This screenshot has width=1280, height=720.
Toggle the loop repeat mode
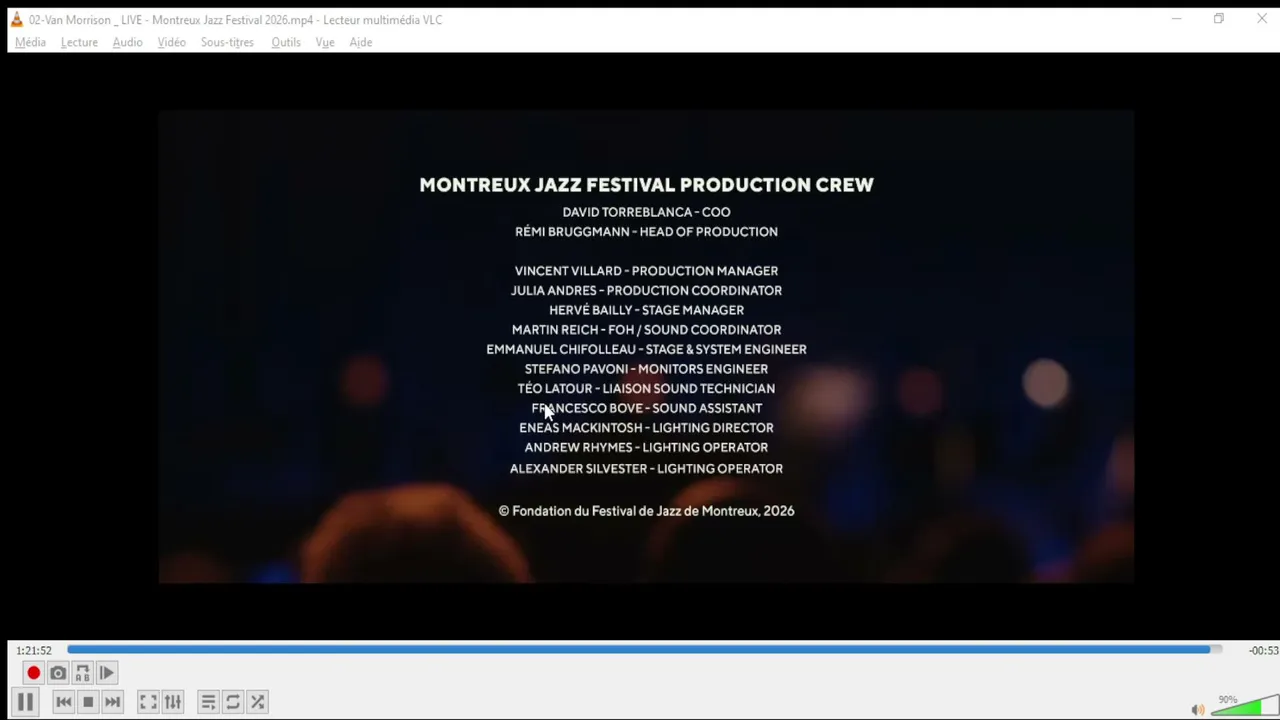point(233,702)
